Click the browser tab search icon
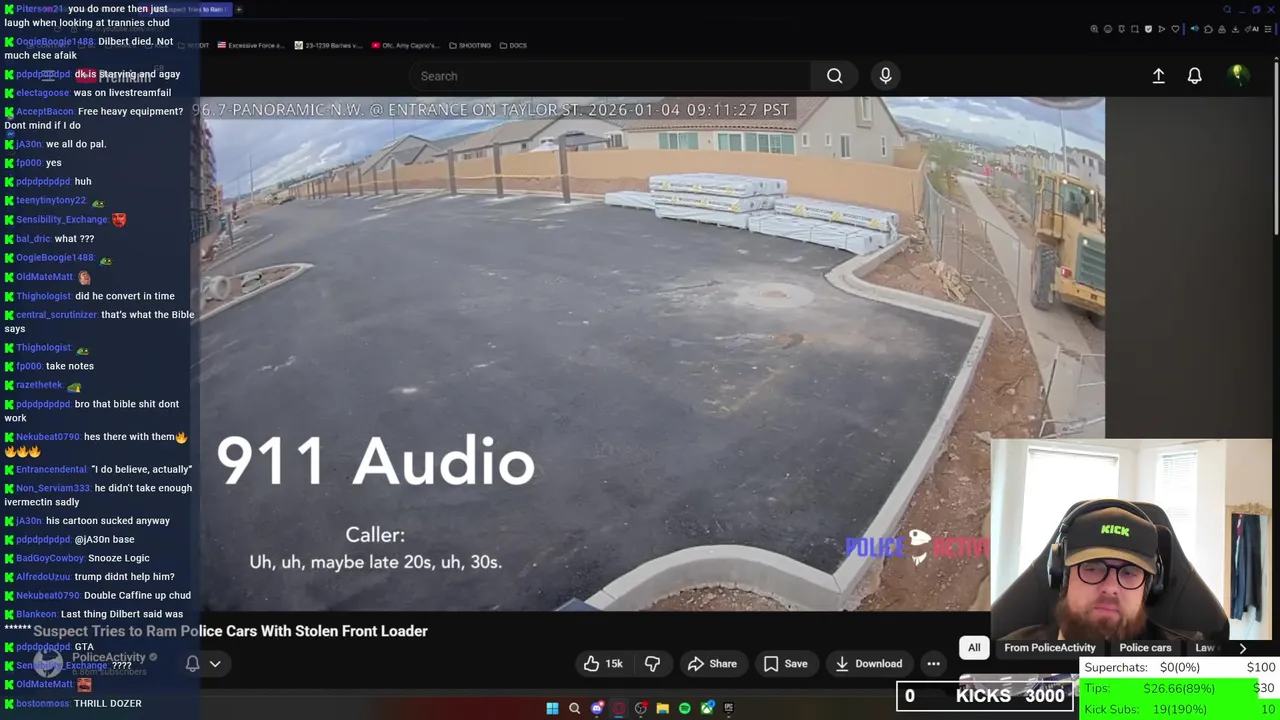The height and width of the screenshot is (720, 1280). tap(1227, 10)
